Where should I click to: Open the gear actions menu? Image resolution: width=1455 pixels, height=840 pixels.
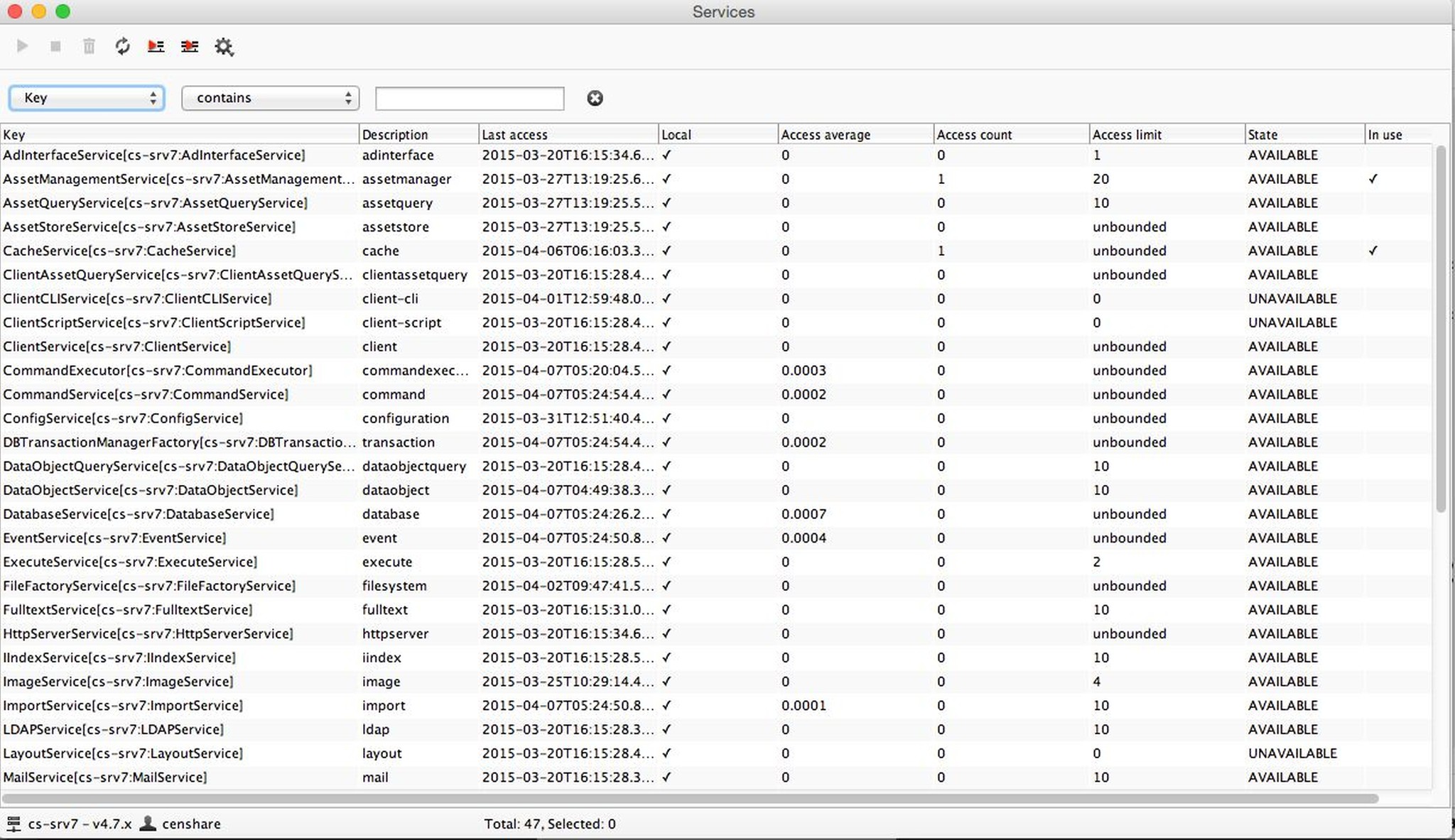(x=224, y=47)
